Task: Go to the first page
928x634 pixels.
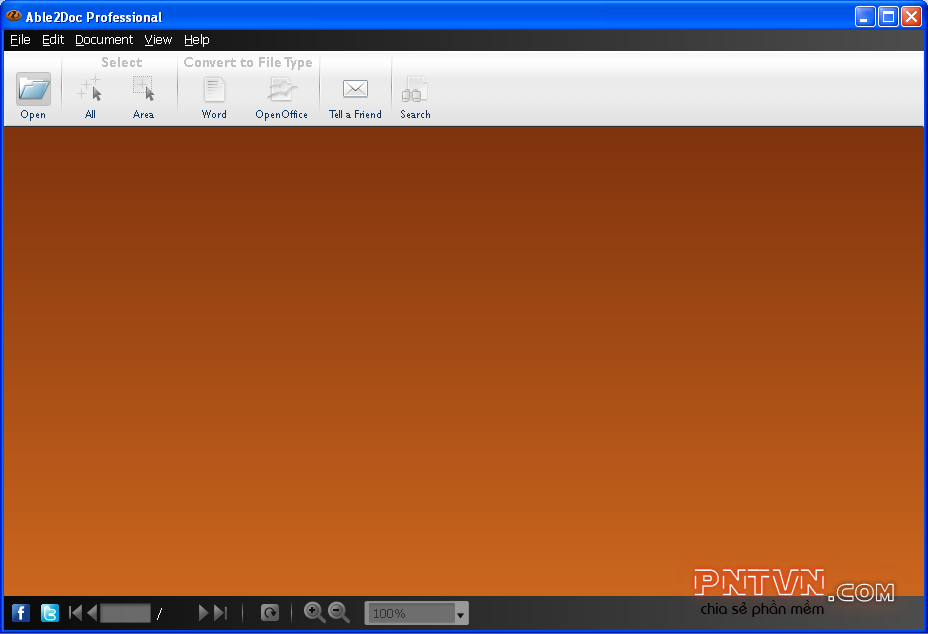Action: click(x=75, y=613)
